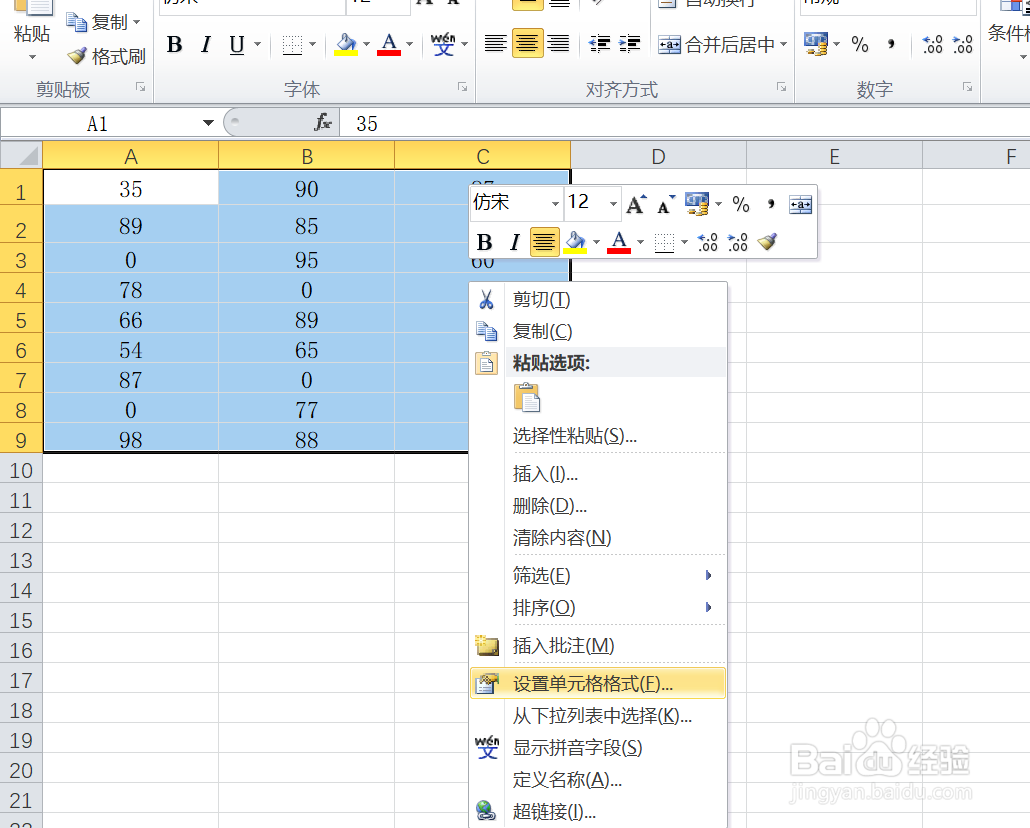This screenshot has height=828, width=1030.
Task: Select column D header
Action: point(658,156)
